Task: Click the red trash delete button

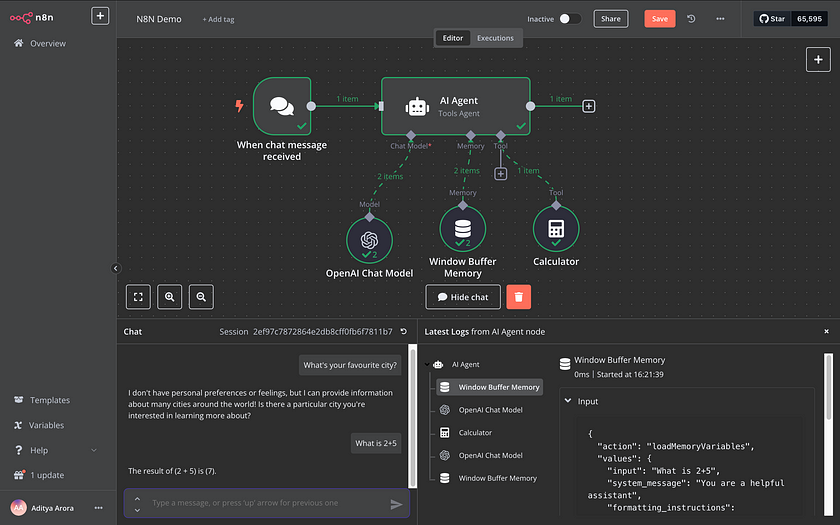Action: tap(519, 297)
